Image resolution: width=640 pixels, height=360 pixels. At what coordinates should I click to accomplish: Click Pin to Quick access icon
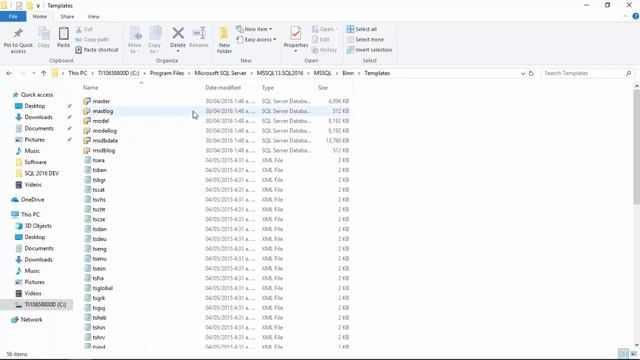tap(18, 33)
